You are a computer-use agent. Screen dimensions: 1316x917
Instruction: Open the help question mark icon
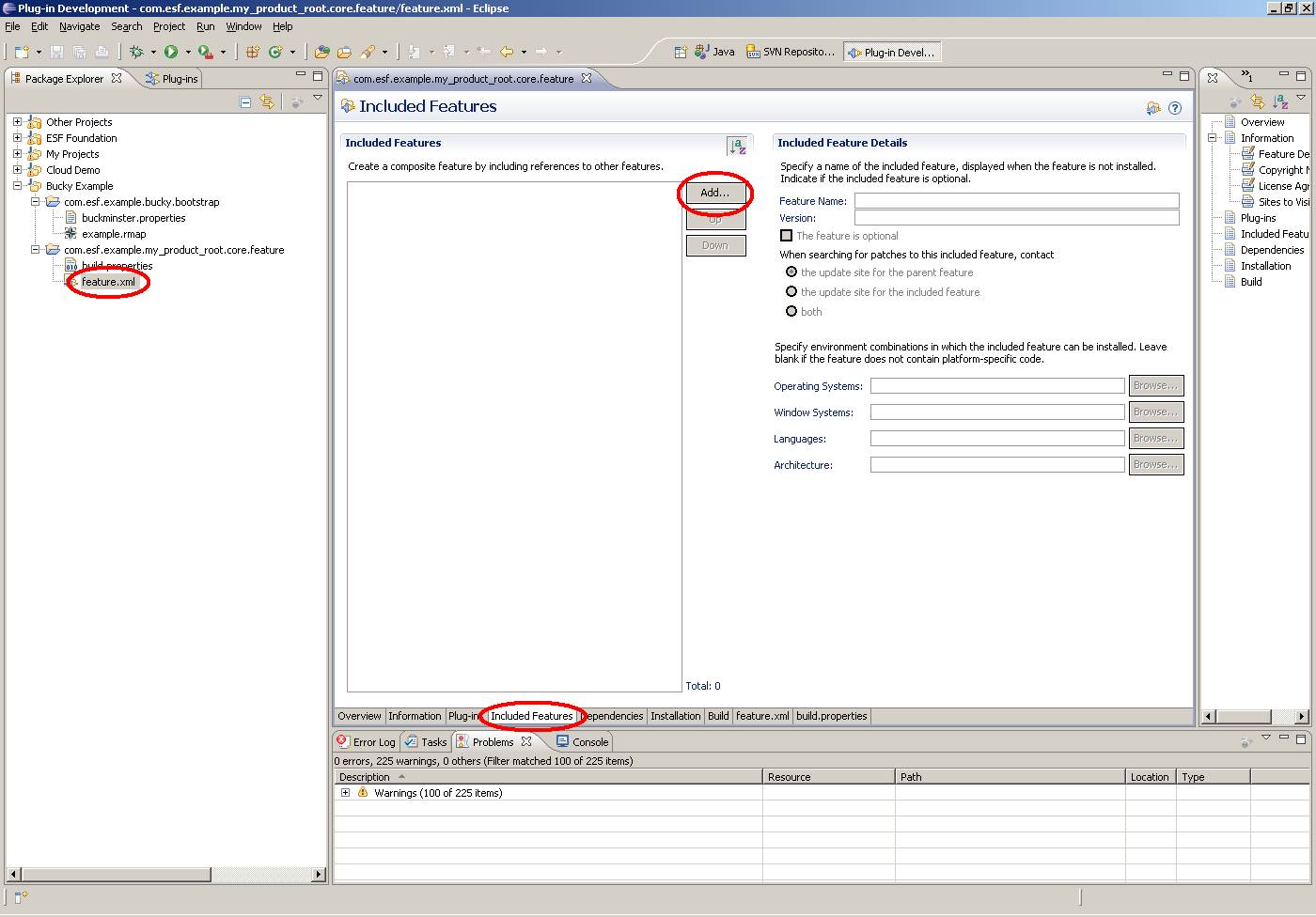pyautogui.click(x=1175, y=108)
